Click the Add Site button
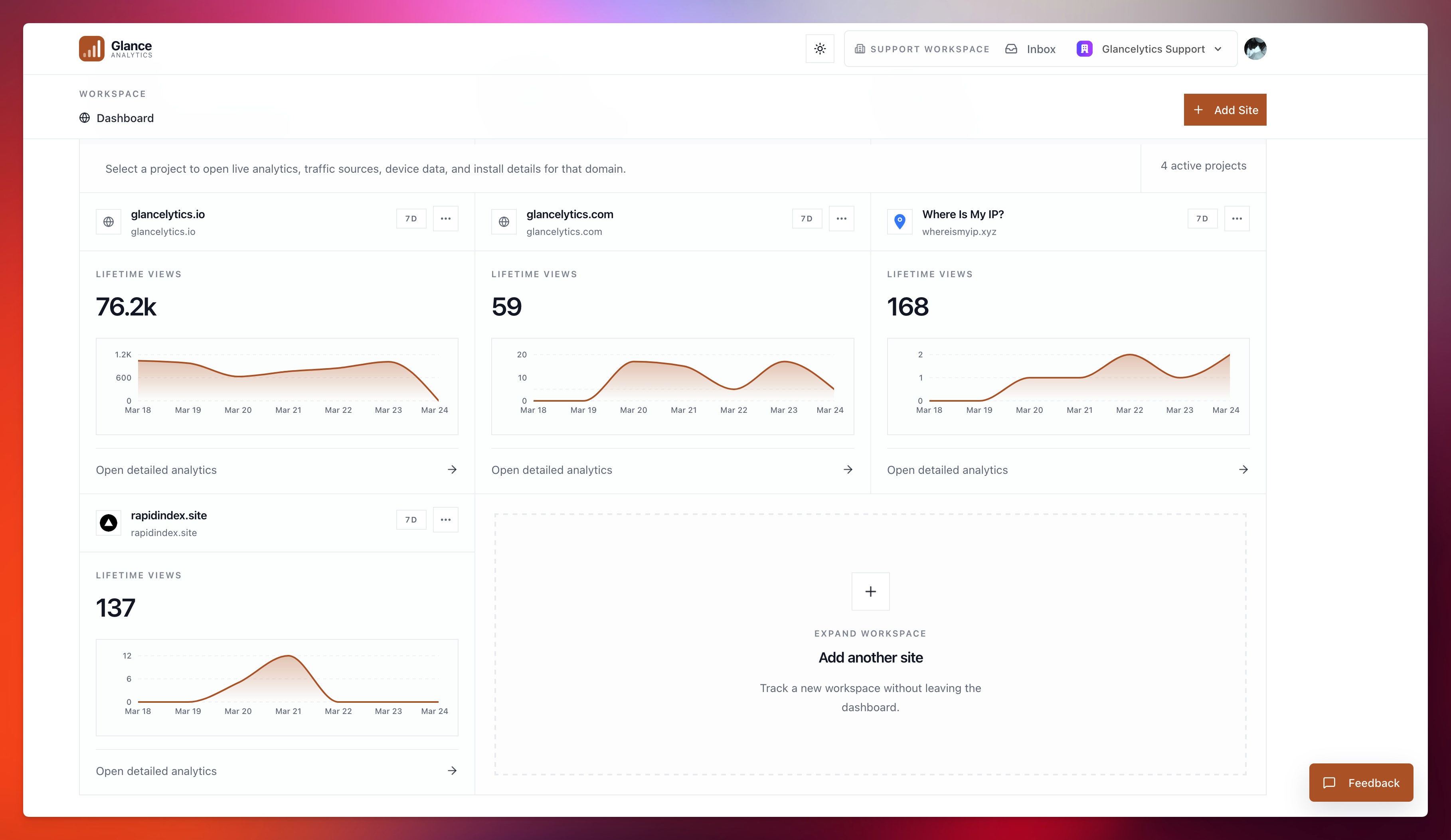Image resolution: width=1451 pixels, height=840 pixels. coord(1225,110)
